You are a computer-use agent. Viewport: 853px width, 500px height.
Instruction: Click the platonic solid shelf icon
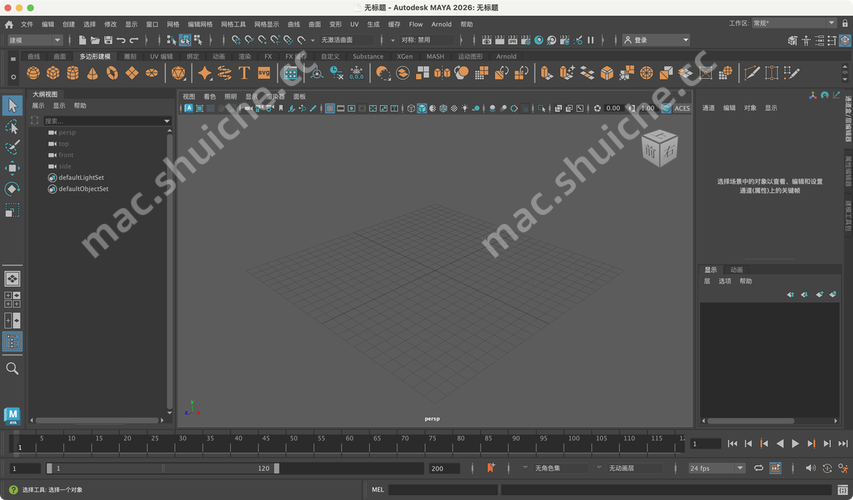(x=178, y=73)
